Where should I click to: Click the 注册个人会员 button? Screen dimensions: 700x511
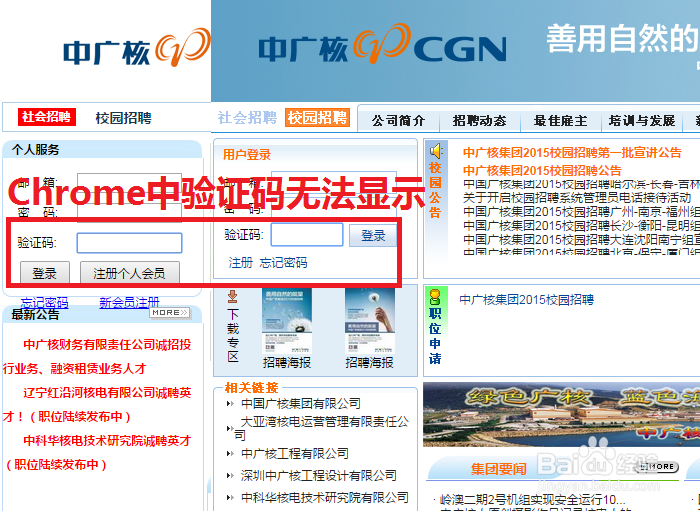pos(129,273)
